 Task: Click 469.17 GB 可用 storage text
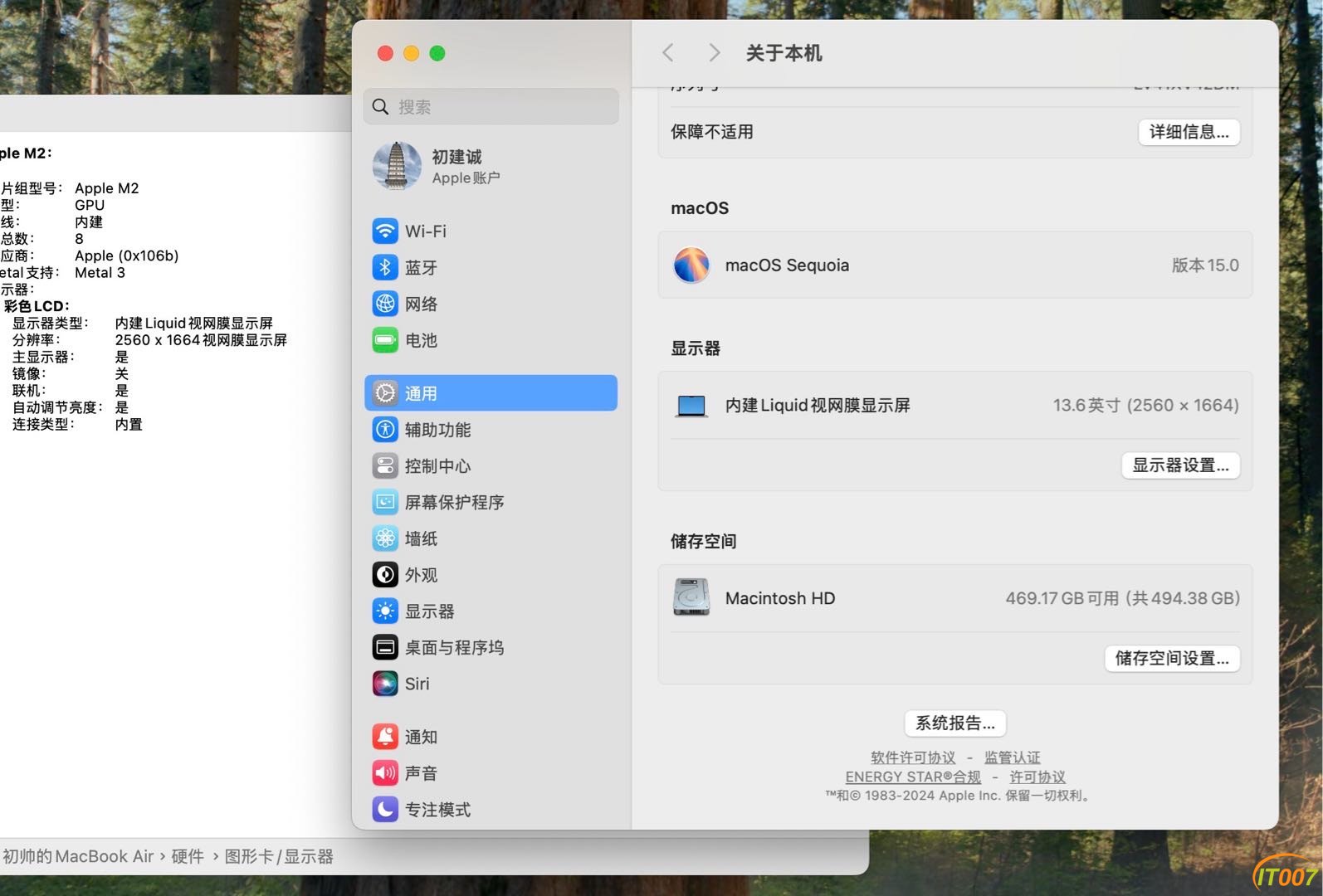[x=1062, y=598]
